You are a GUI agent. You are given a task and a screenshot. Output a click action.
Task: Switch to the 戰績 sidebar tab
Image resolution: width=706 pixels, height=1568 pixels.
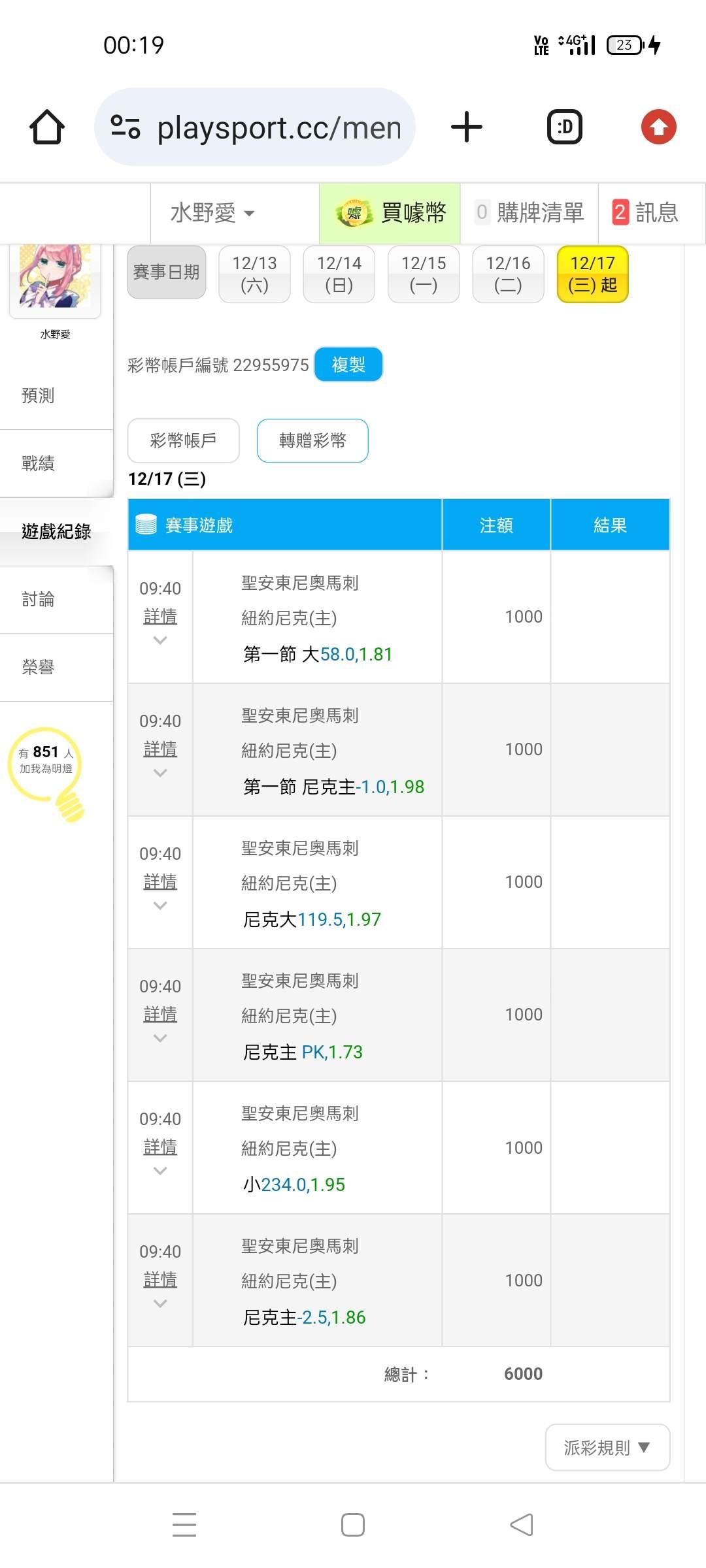point(39,463)
